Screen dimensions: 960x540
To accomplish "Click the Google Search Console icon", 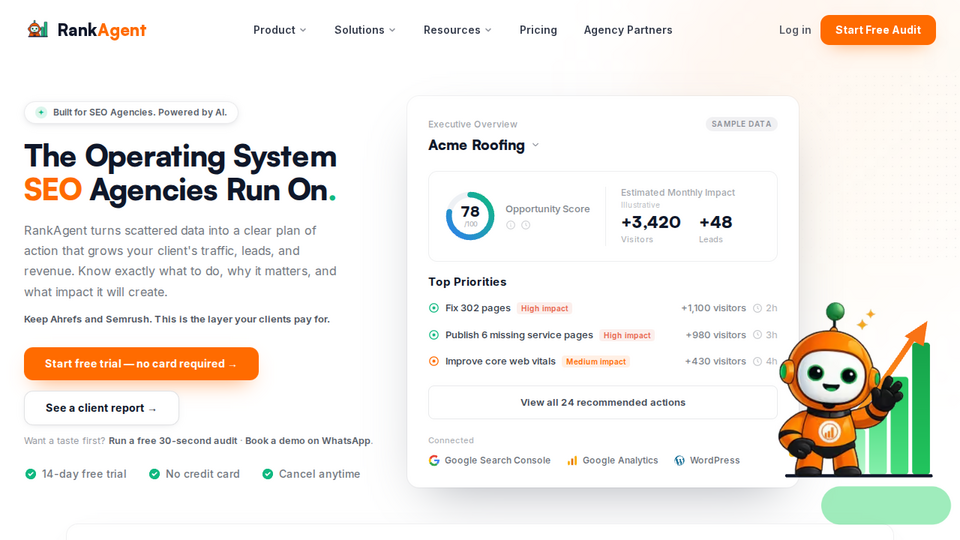I will tap(434, 460).
